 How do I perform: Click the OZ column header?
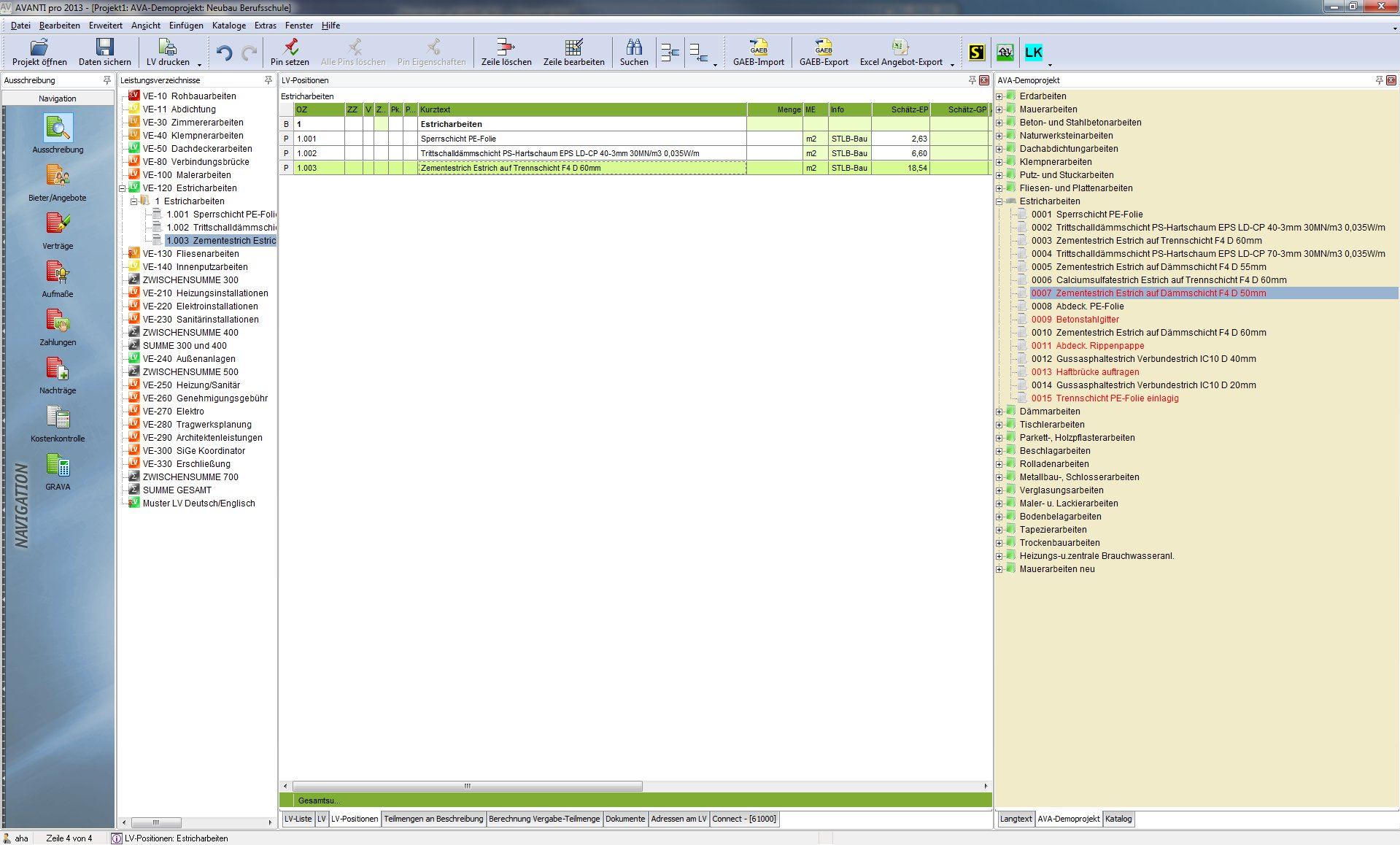click(x=320, y=109)
